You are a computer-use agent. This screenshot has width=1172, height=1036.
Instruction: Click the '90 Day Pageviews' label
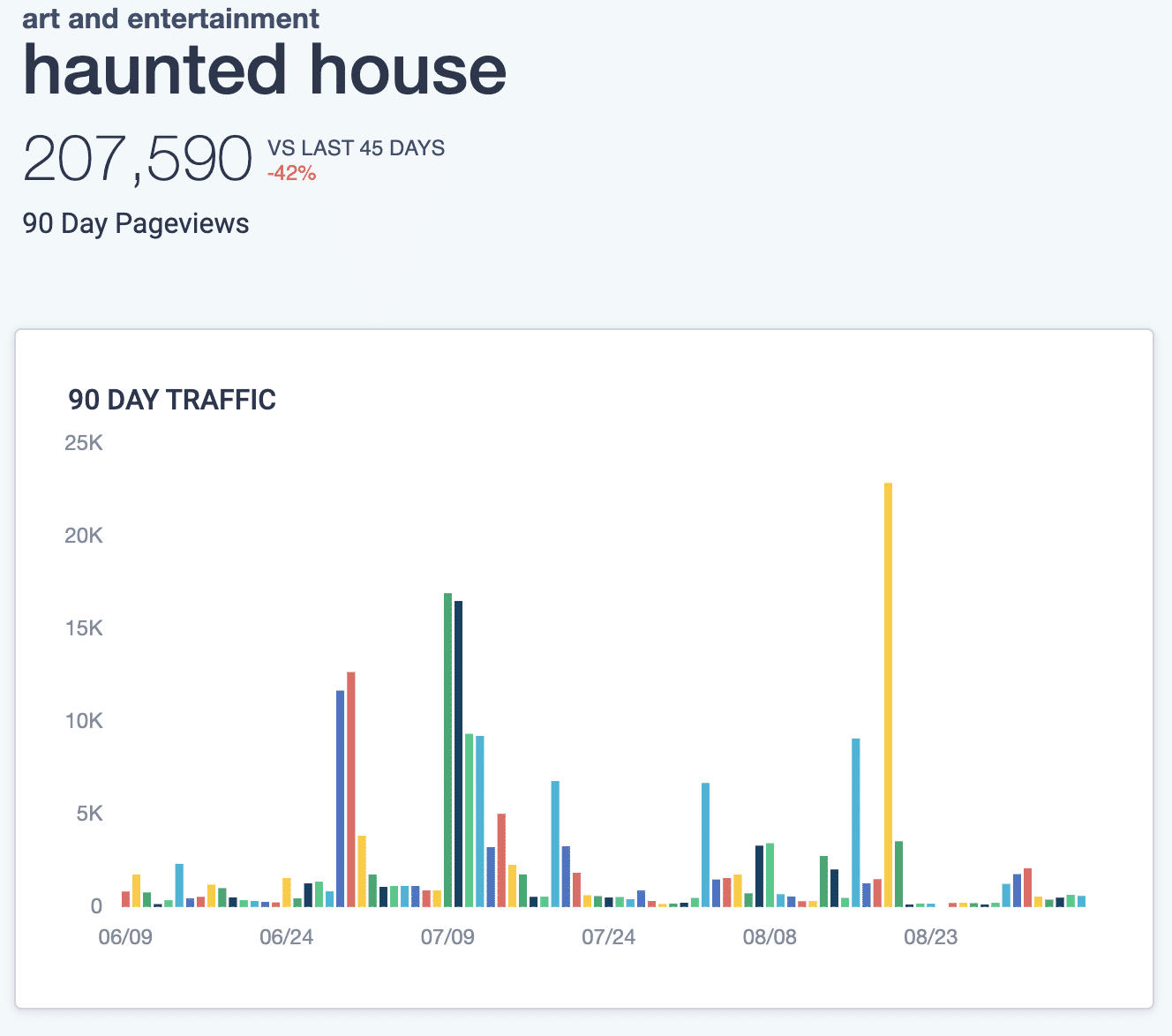tap(136, 223)
